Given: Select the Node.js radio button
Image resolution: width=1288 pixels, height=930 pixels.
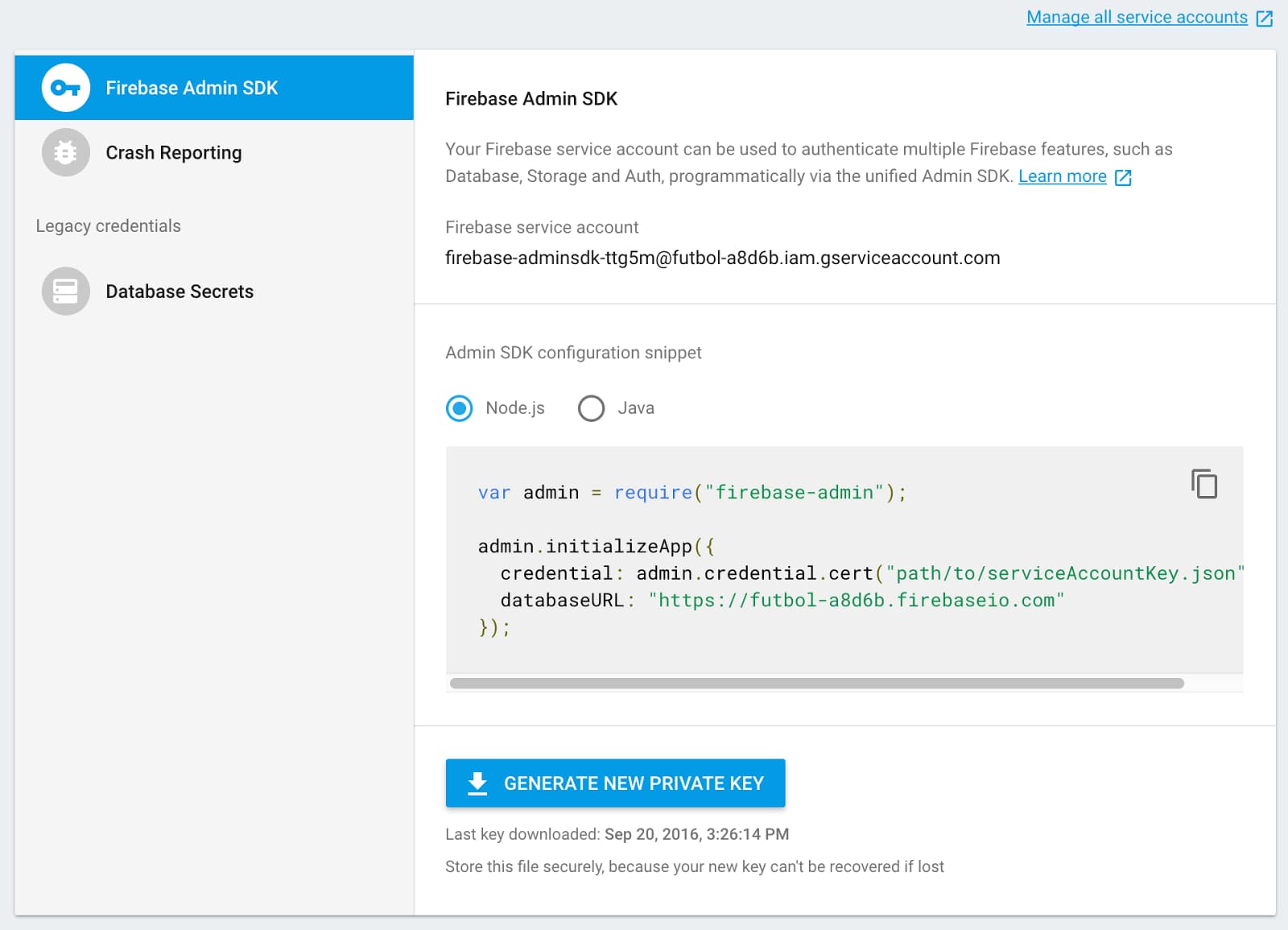Looking at the screenshot, I should [459, 408].
